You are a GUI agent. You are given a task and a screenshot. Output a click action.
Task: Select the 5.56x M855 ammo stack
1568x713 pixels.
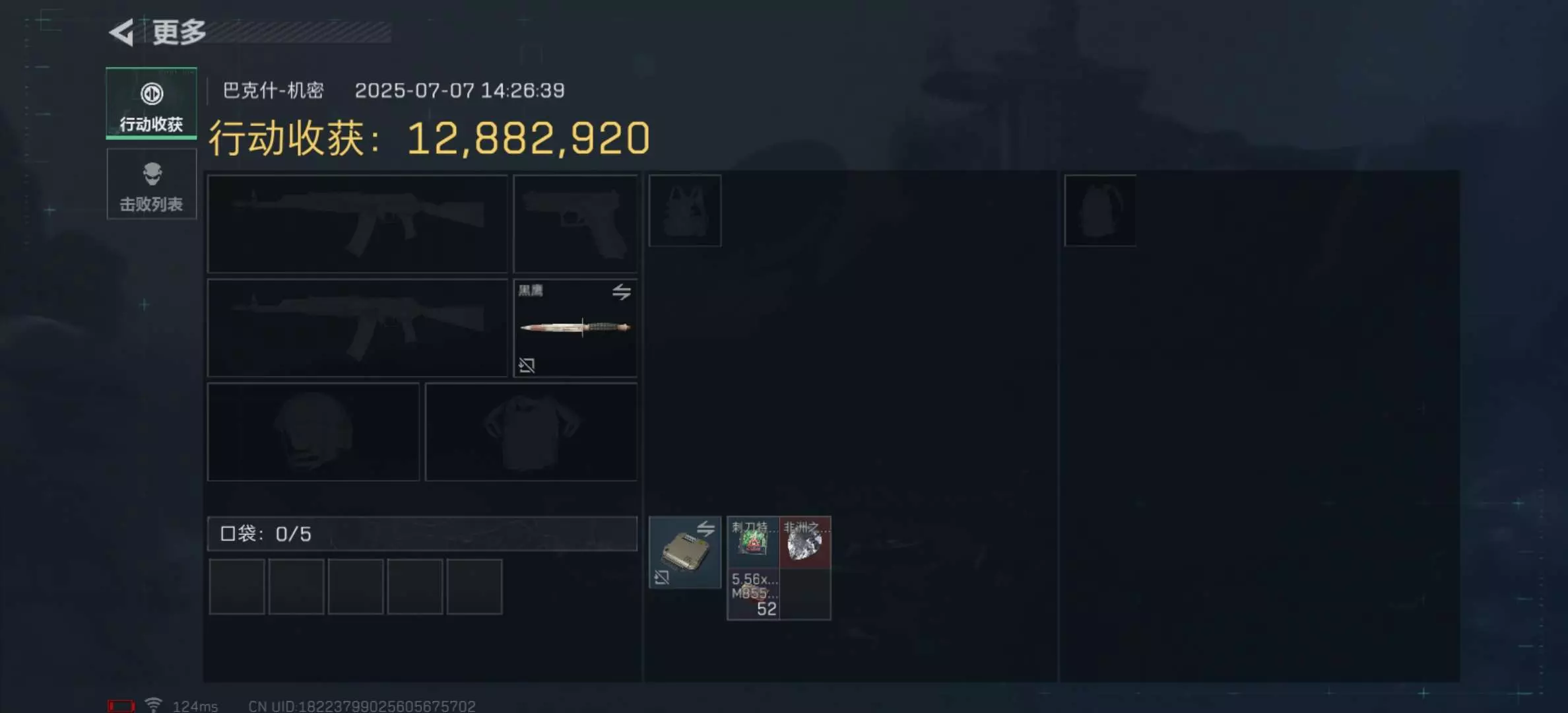[753, 594]
